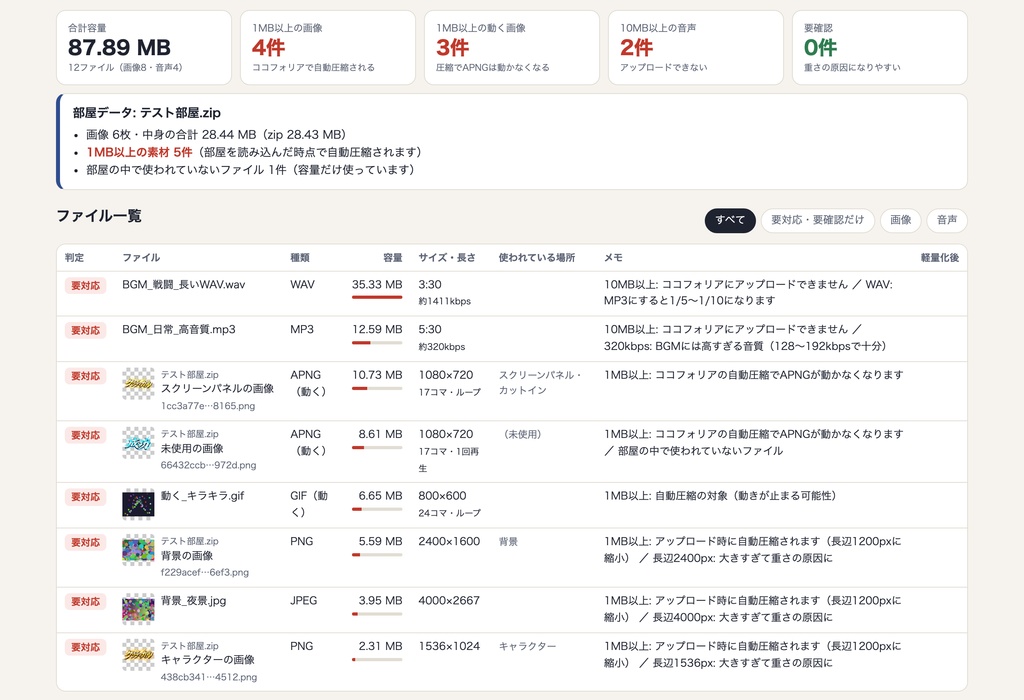Open thumbnail of 動く_キラキラ.gif
Image resolution: width=1024 pixels, height=700 pixels.
tap(138, 504)
